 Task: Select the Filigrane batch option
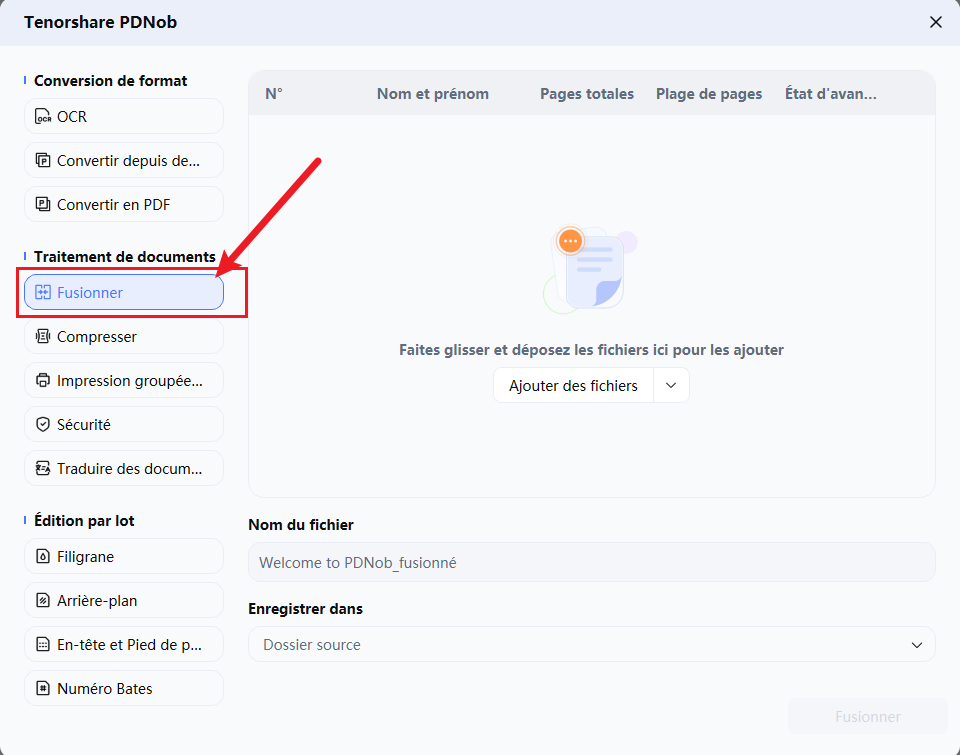(124, 557)
